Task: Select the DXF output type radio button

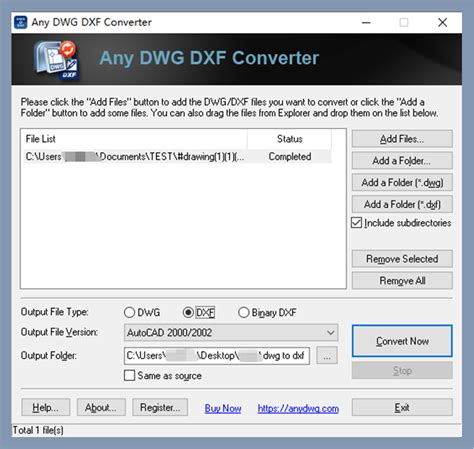Action: tap(188, 312)
